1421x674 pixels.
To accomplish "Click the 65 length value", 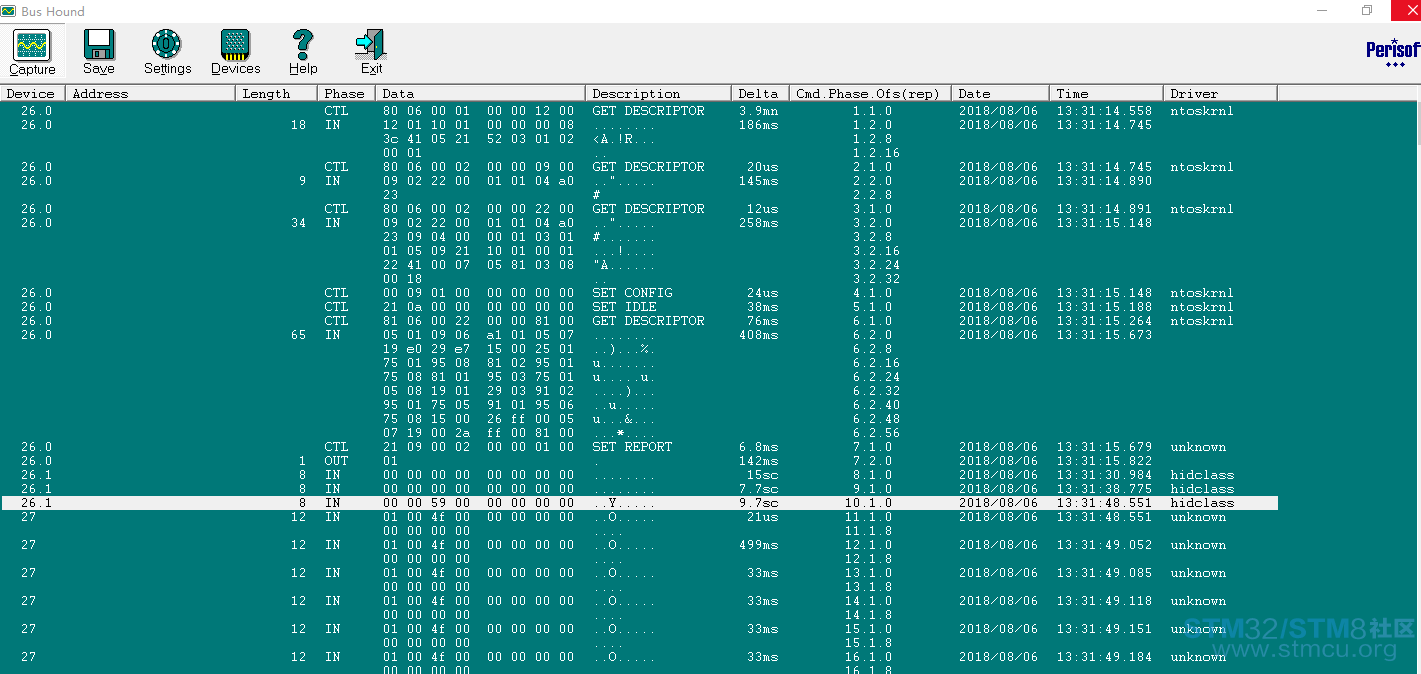I will 299,335.
